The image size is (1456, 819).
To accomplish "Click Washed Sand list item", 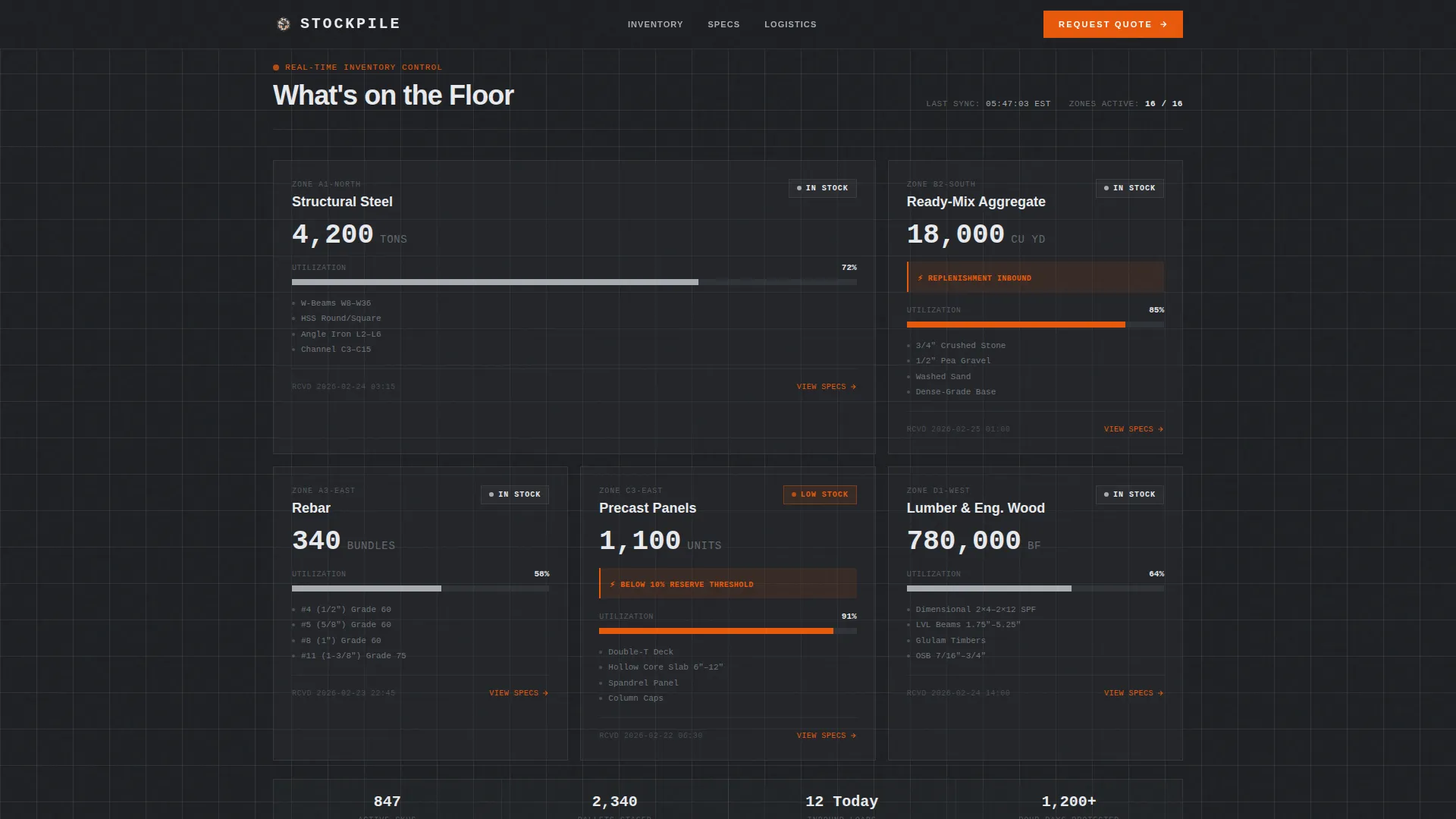I will coord(943,377).
